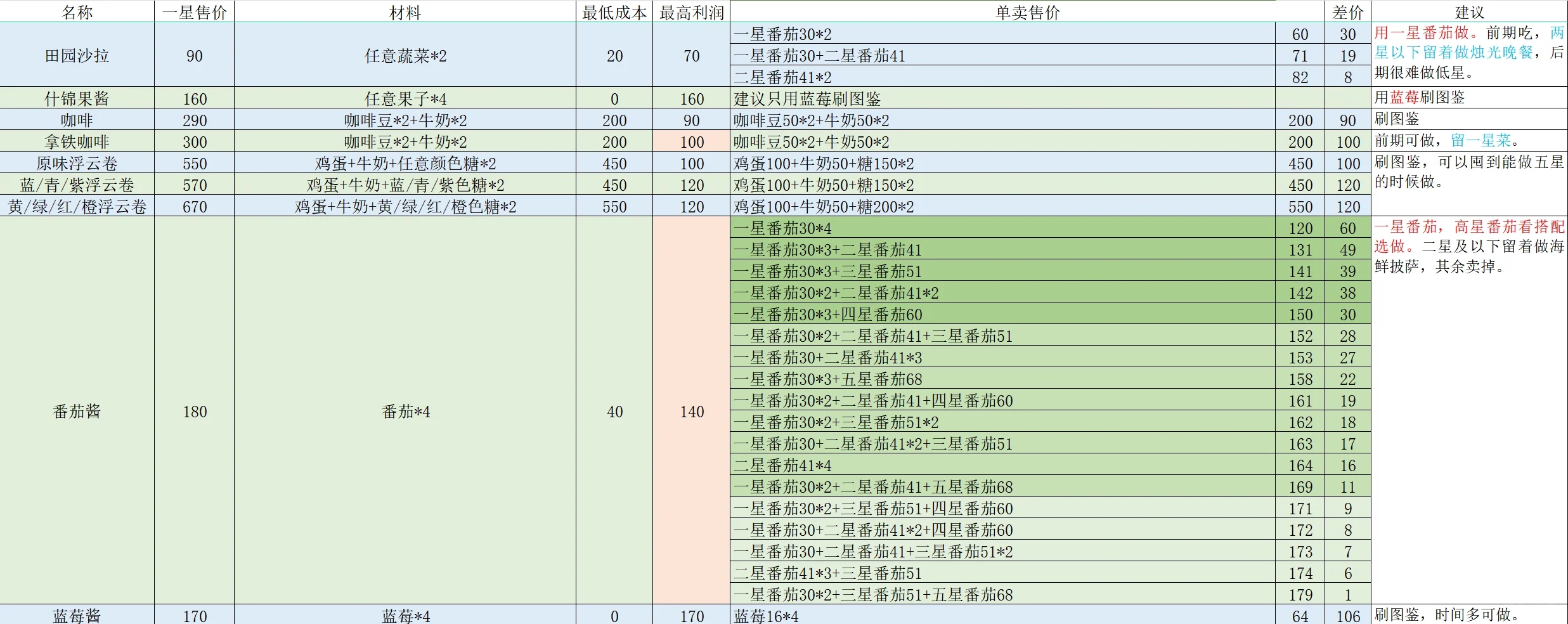The image size is (1568, 624).
Task: Select the 一星番茄30+二星番茄41*3 cell
Action: 1002,357
